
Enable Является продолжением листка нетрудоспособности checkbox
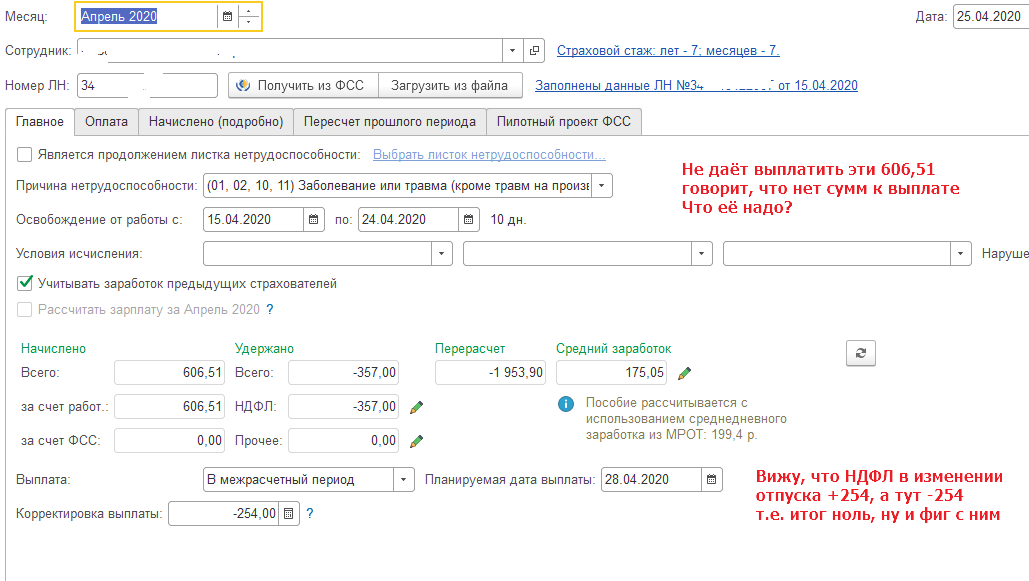(25, 155)
